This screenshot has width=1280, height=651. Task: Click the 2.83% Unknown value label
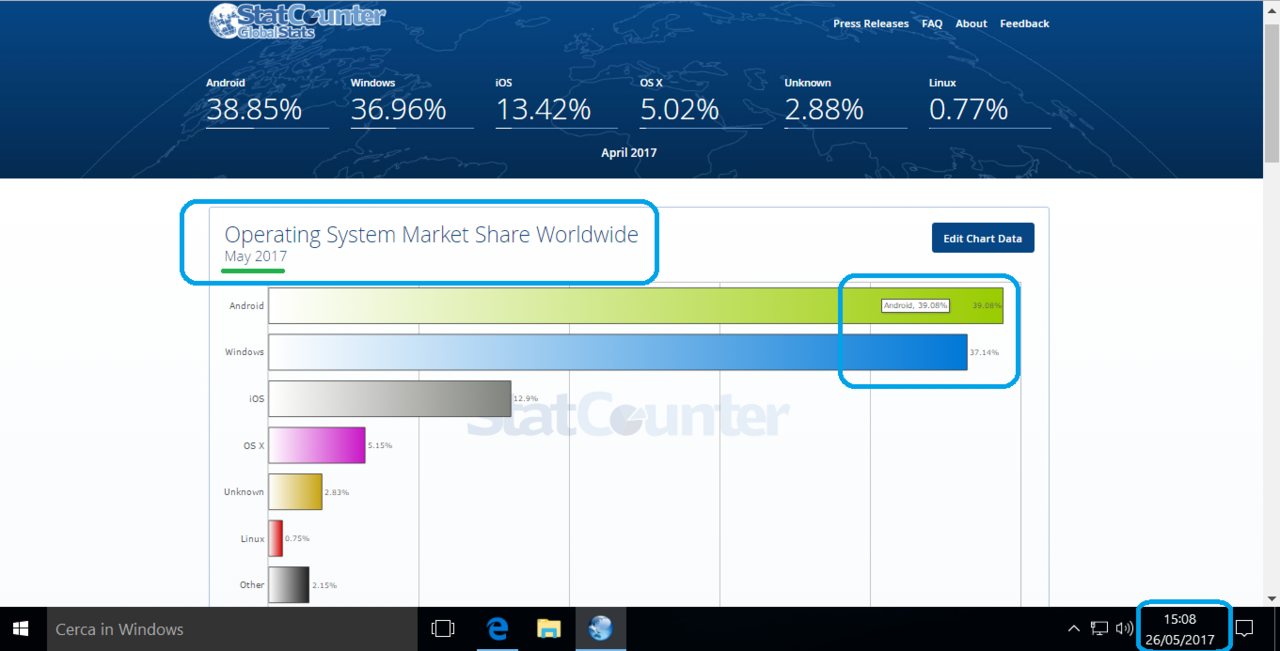point(336,492)
